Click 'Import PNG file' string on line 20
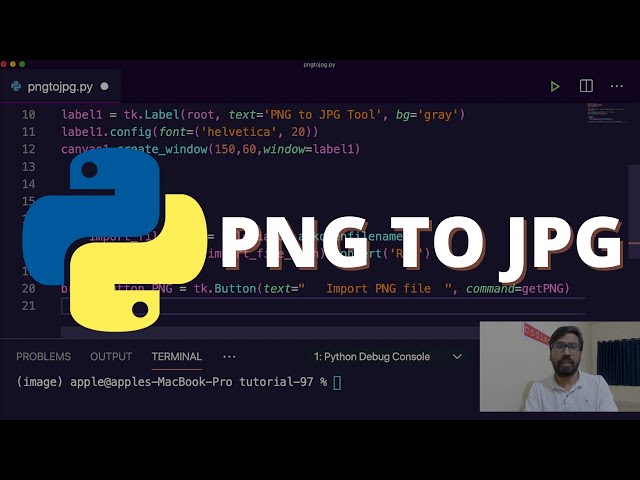The height and width of the screenshot is (480, 640). click(x=378, y=289)
